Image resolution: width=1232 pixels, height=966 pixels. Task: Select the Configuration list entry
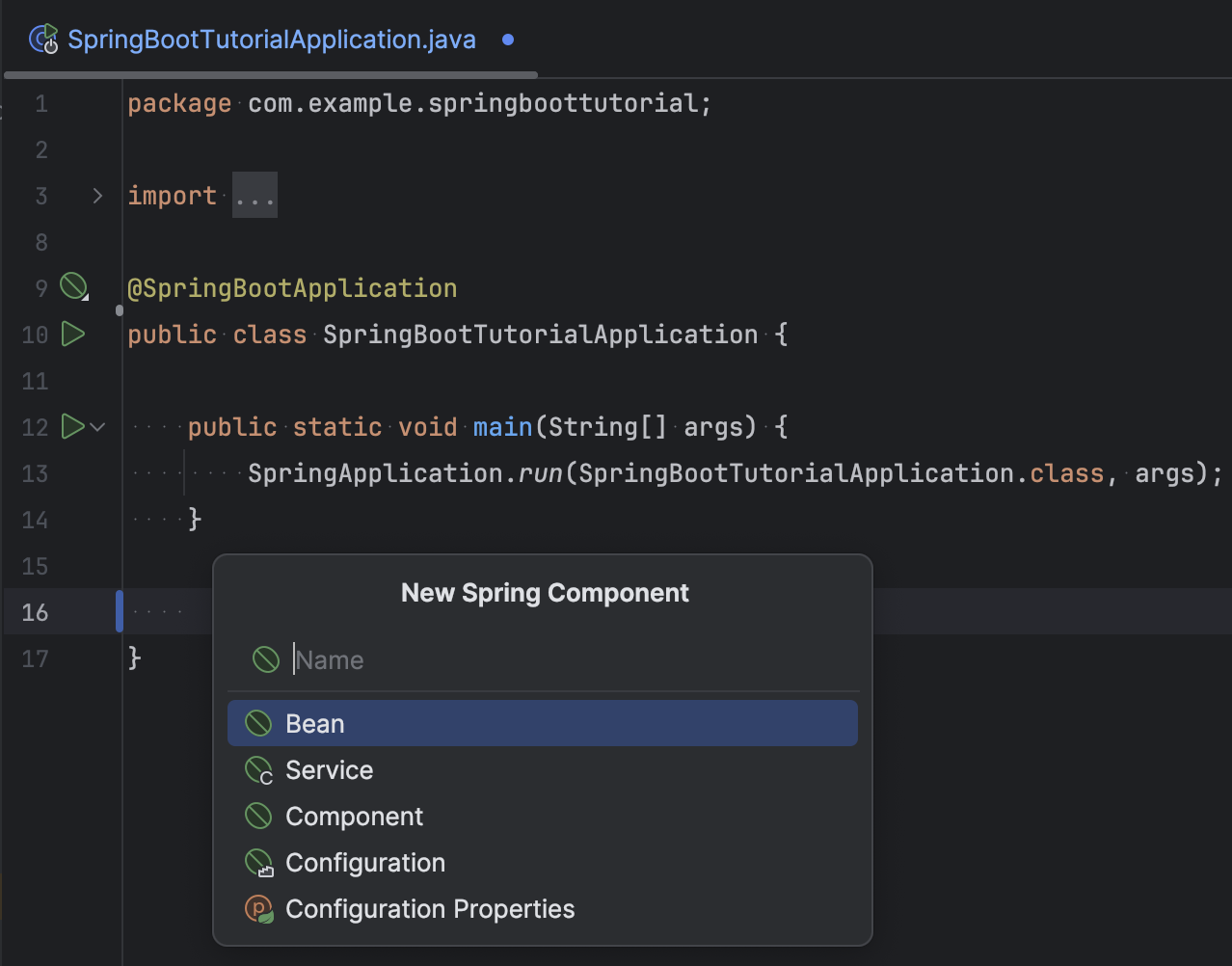[365, 863]
